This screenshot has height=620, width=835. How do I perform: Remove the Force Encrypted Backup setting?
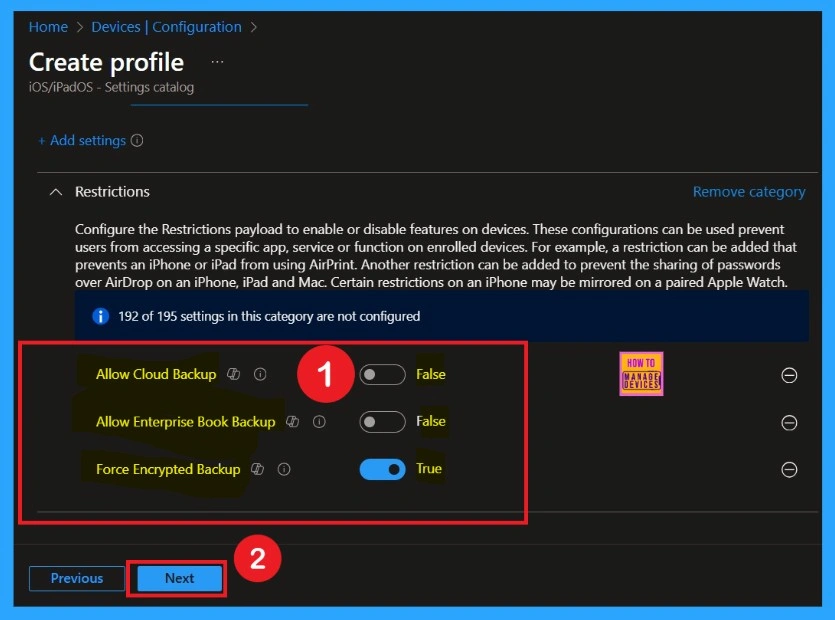pos(789,469)
